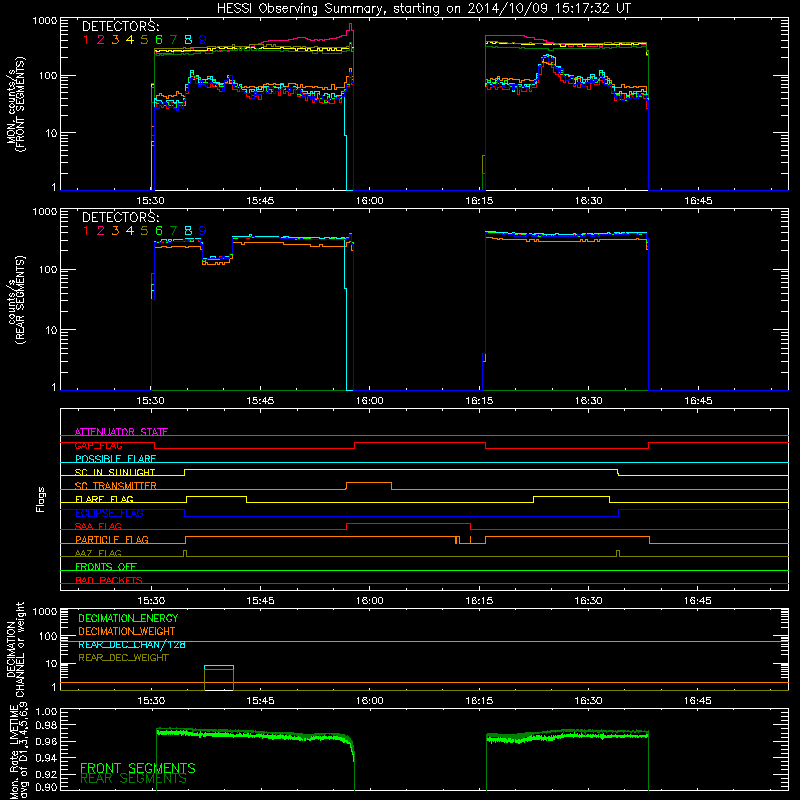Screen dimensions: 800x800
Task: Click the ATTENUATOR_STATE flag label
Action: 121,432
